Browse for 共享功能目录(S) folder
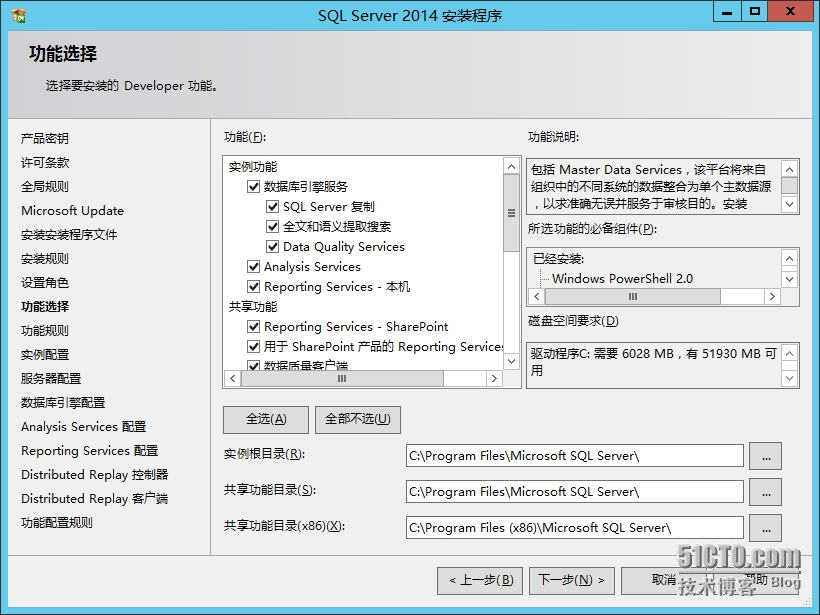Screen dimensions: 820x615 click(x=766, y=492)
